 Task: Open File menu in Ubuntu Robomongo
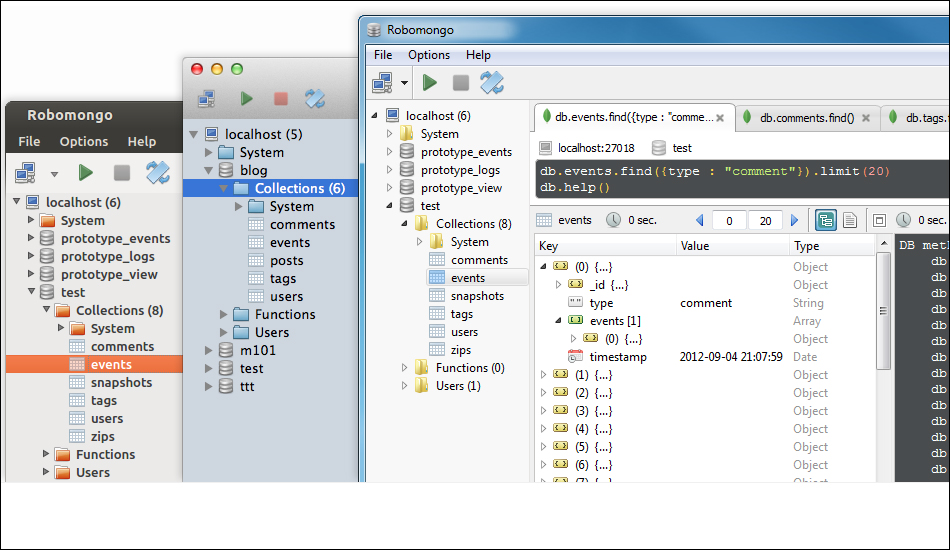click(x=29, y=142)
